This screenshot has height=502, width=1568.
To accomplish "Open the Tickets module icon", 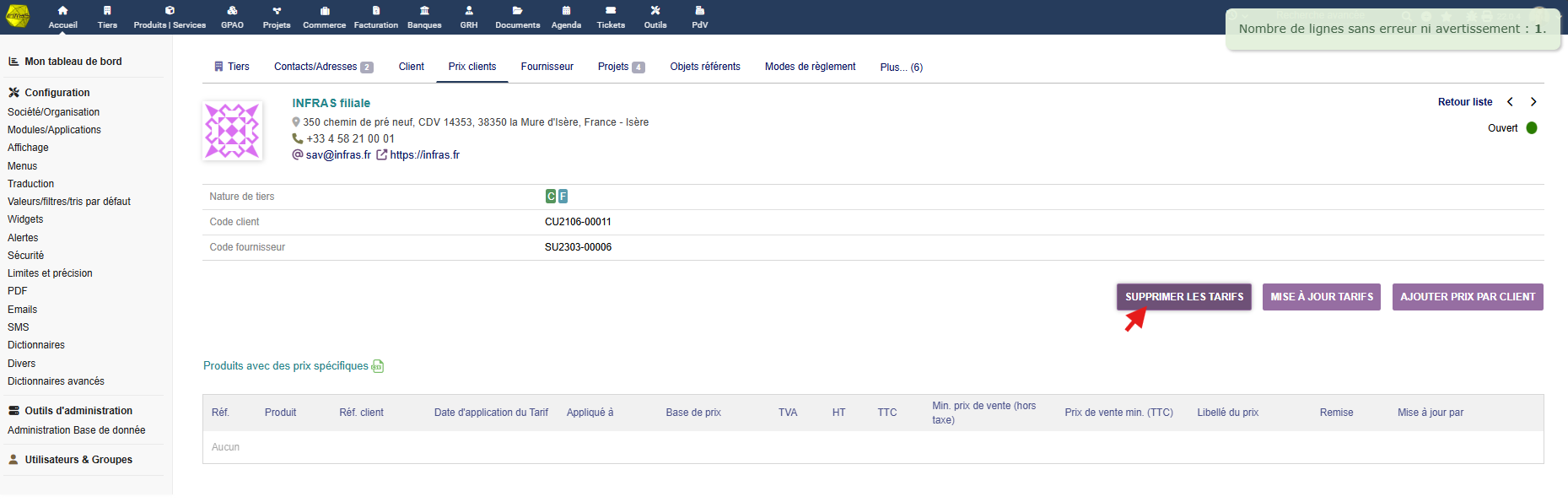I will coord(611,11).
